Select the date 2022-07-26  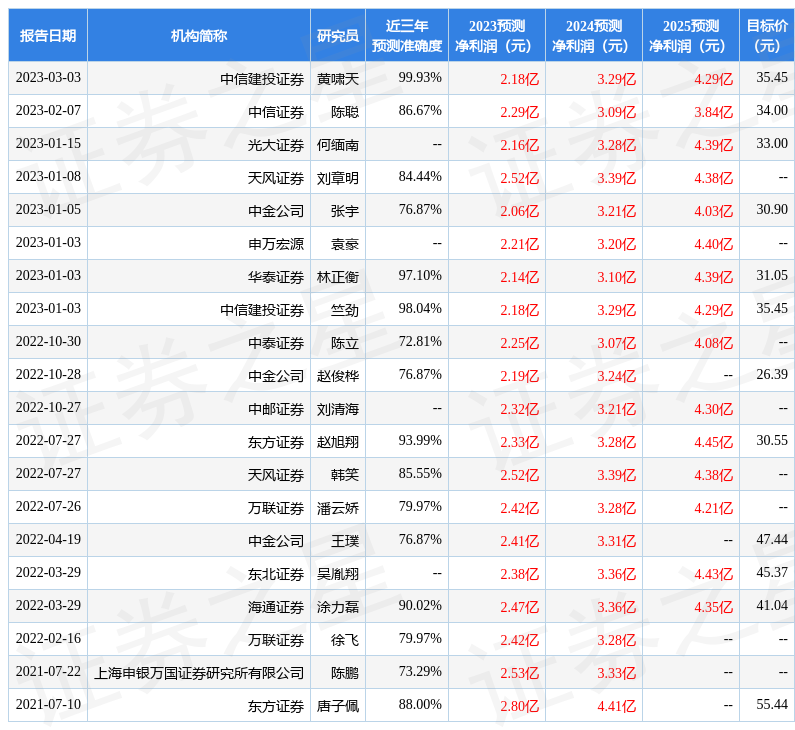click(x=48, y=506)
